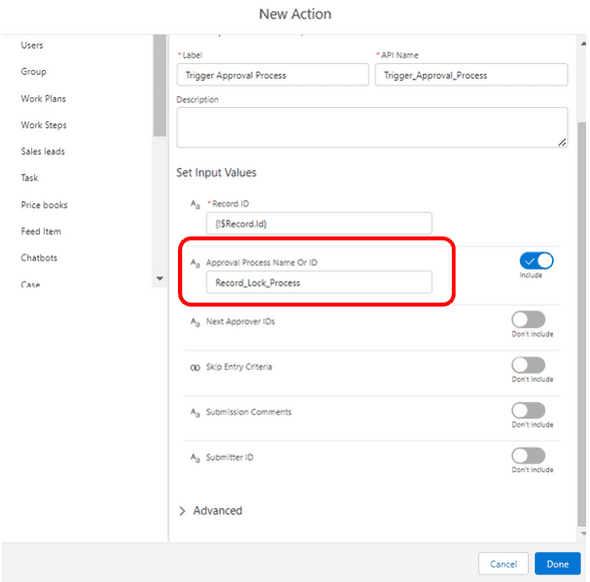The height and width of the screenshot is (582, 590).
Task: Click the down arrow of the category list
Action: pos(160,279)
